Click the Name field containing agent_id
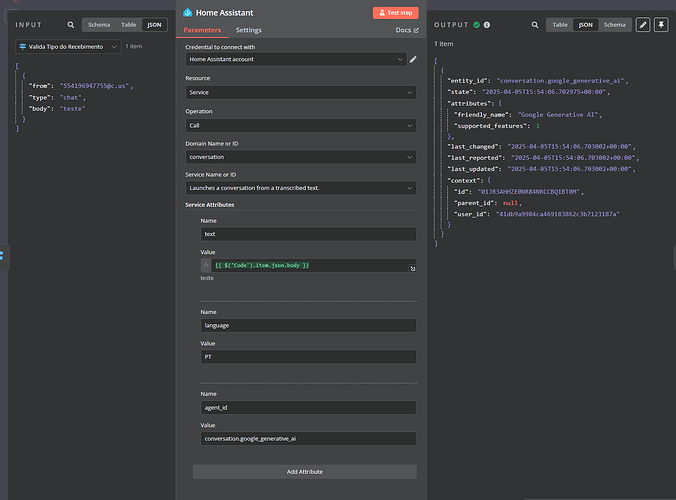The height and width of the screenshot is (500, 676). 308,407
